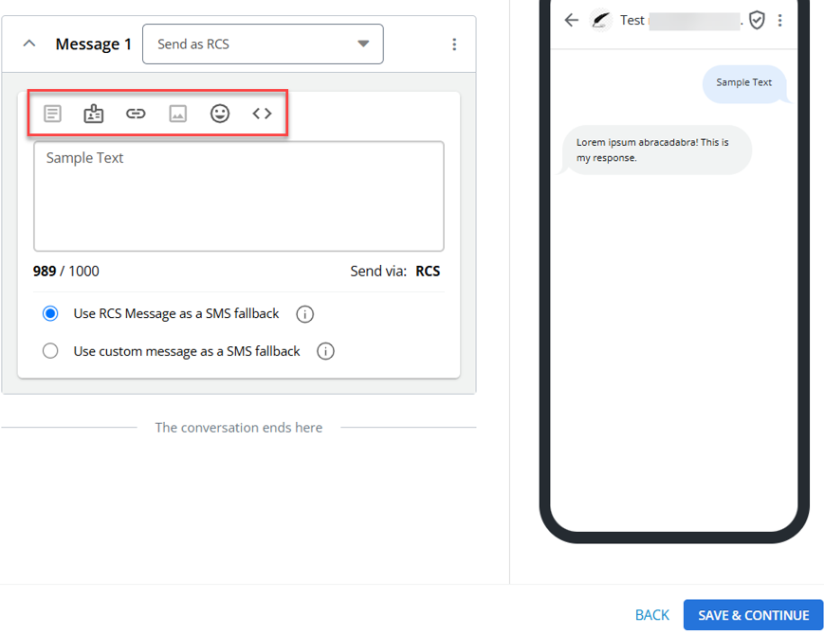The image size is (824, 634).
Task: Click SAVE & CONTINUE button
Action: pyautogui.click(x=753, y=615)
